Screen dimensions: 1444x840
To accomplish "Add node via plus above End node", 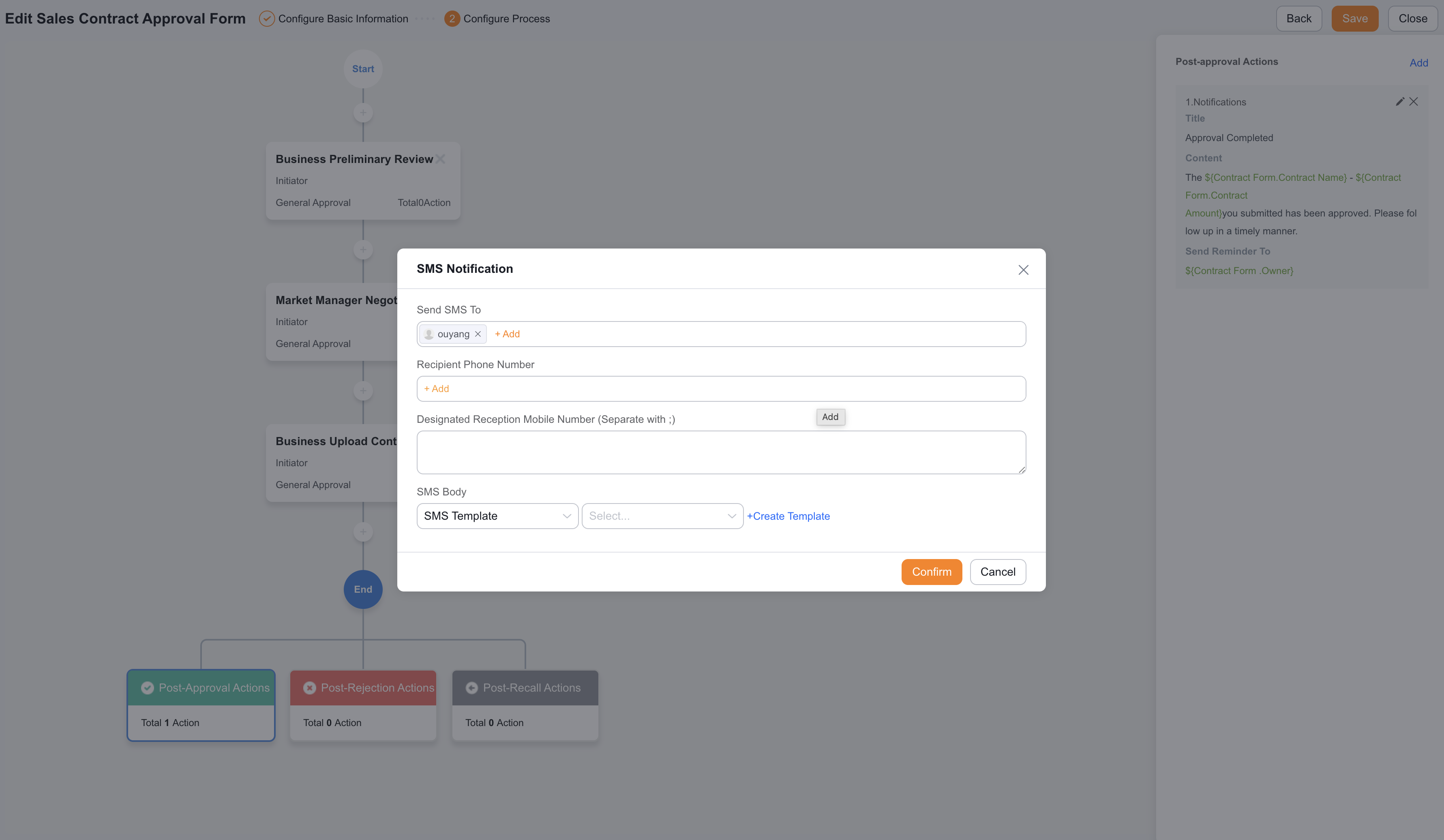I will coord(363,532).
